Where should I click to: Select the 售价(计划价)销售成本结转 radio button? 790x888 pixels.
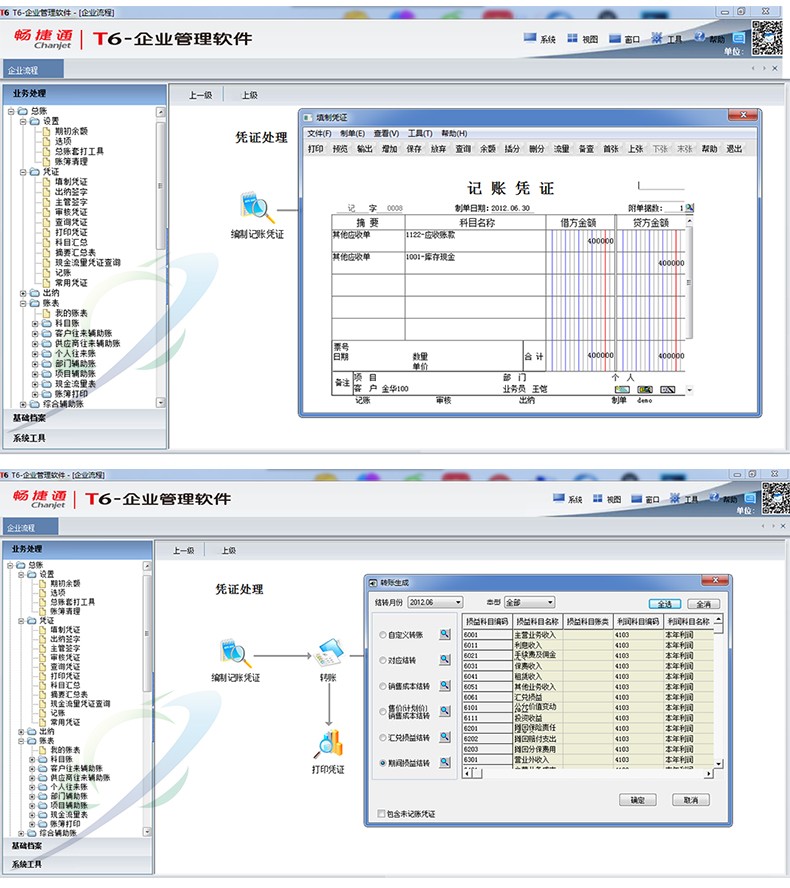click(383, 711)
